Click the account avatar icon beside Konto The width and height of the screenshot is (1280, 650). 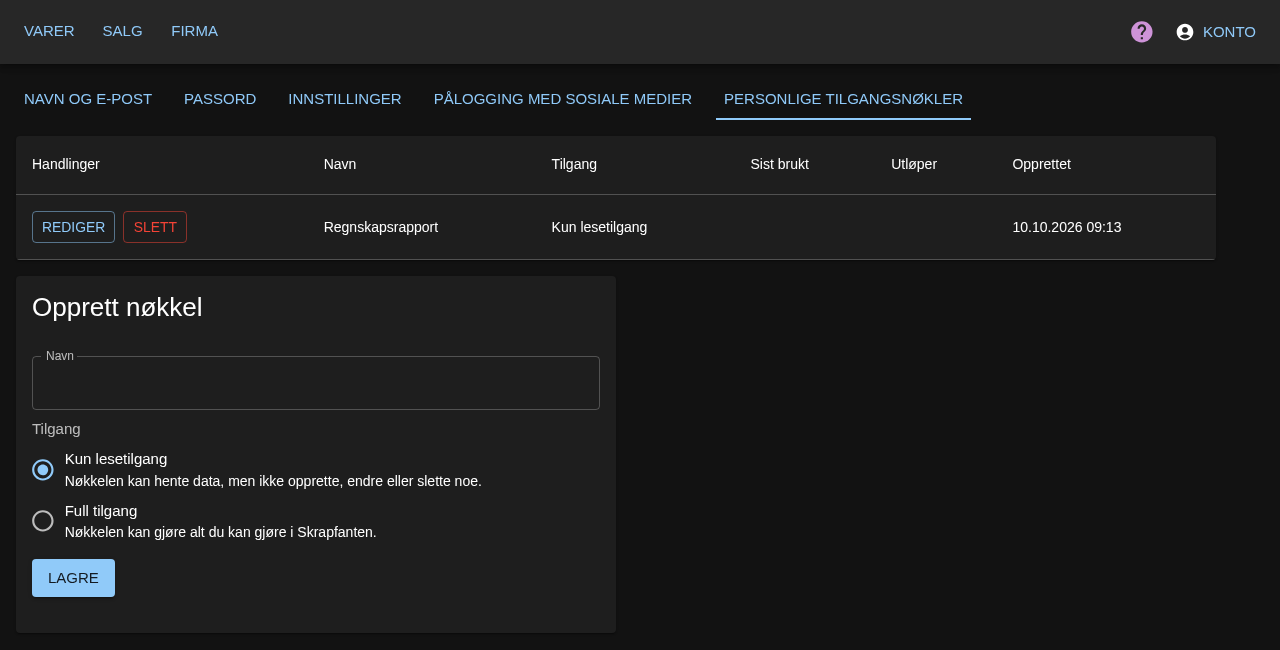(x=1185, y=32)
